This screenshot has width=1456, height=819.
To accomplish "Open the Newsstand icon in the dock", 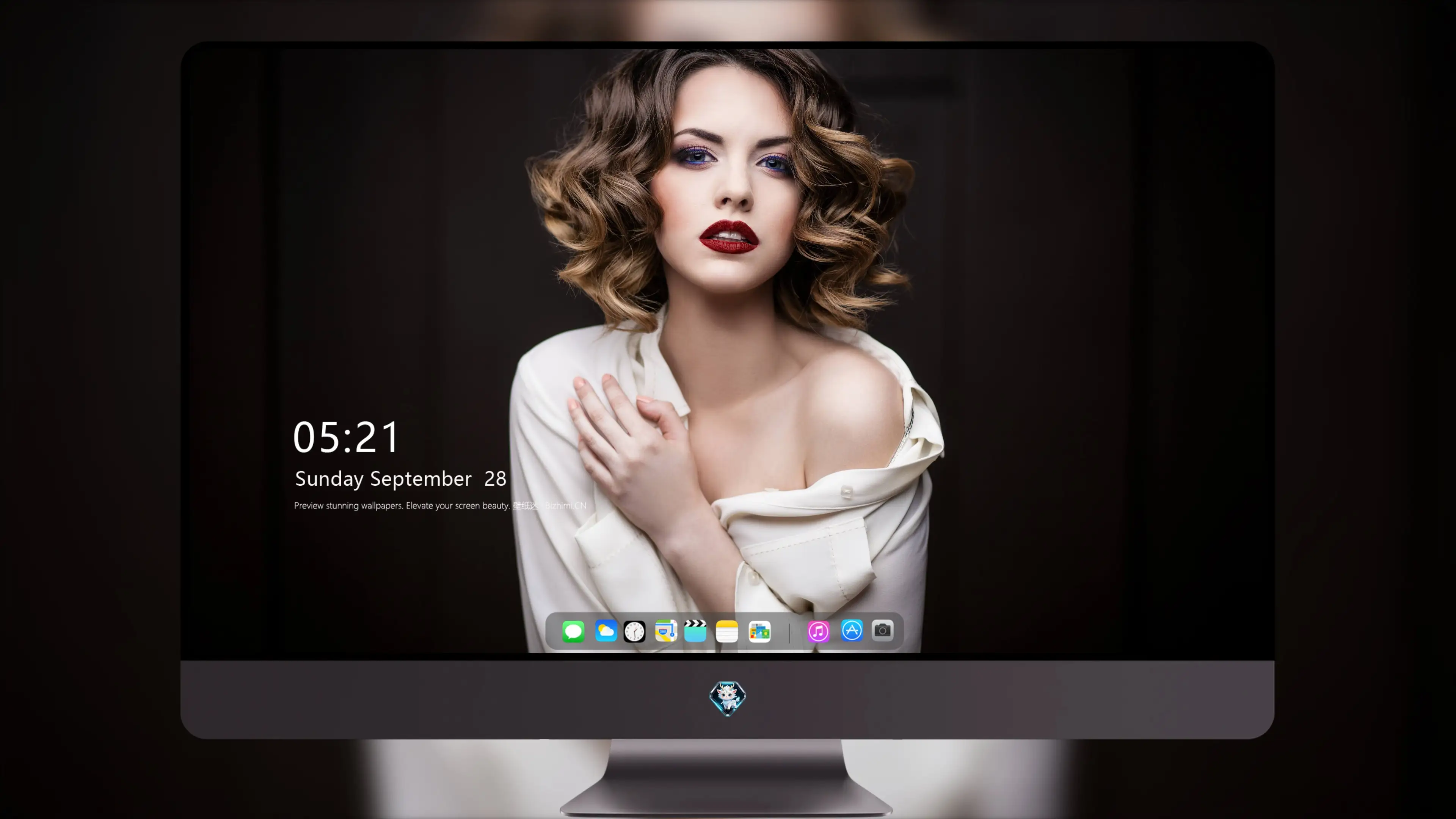I will [759, 631].
